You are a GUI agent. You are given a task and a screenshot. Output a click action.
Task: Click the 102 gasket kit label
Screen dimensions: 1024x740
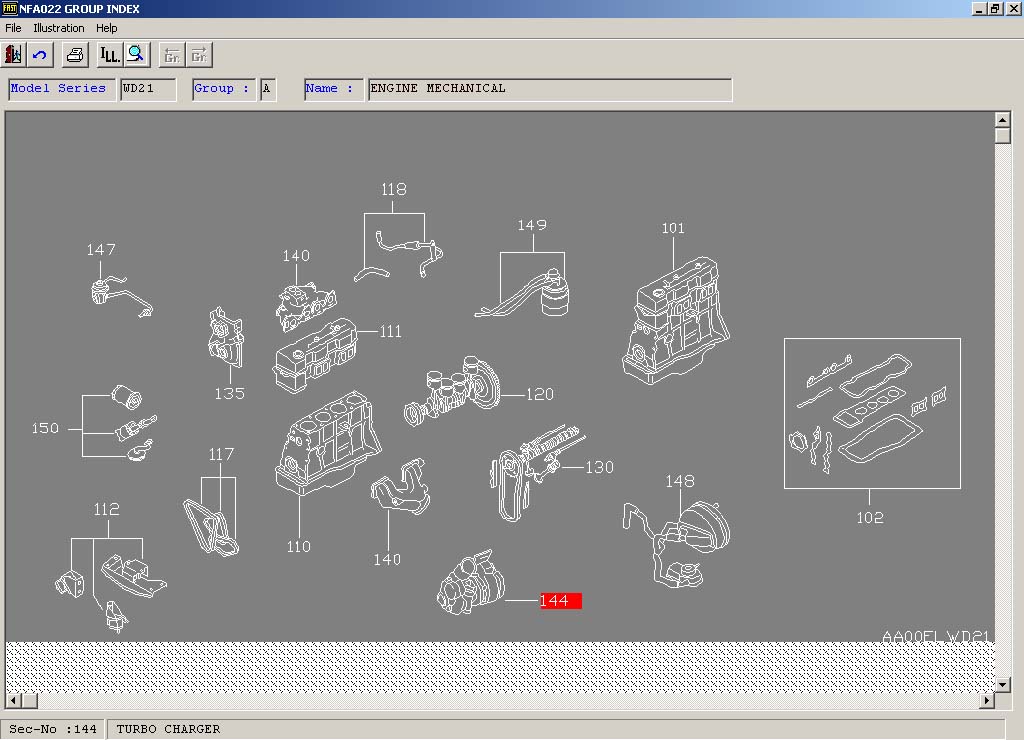869,517
